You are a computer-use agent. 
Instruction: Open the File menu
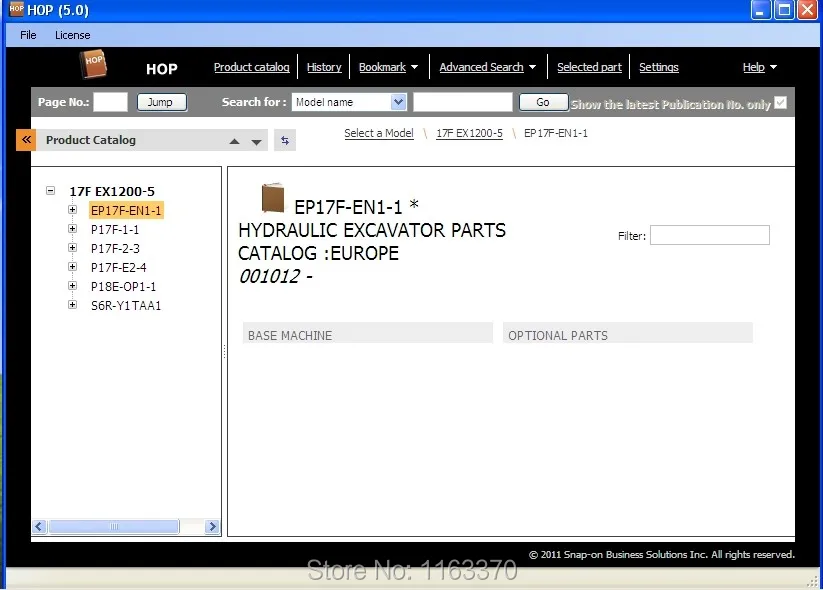(28, 35)
